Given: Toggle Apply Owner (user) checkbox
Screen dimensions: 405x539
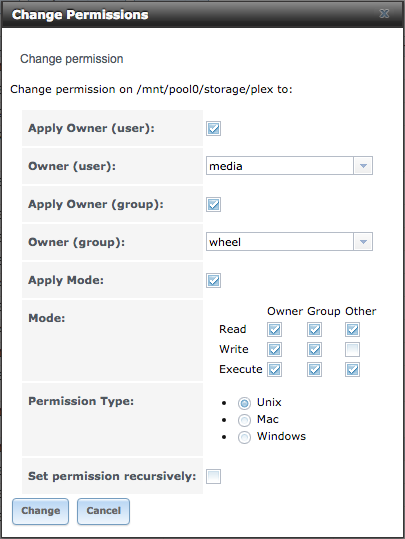Looking at the screenshot, I should click(x=213, y=129).
